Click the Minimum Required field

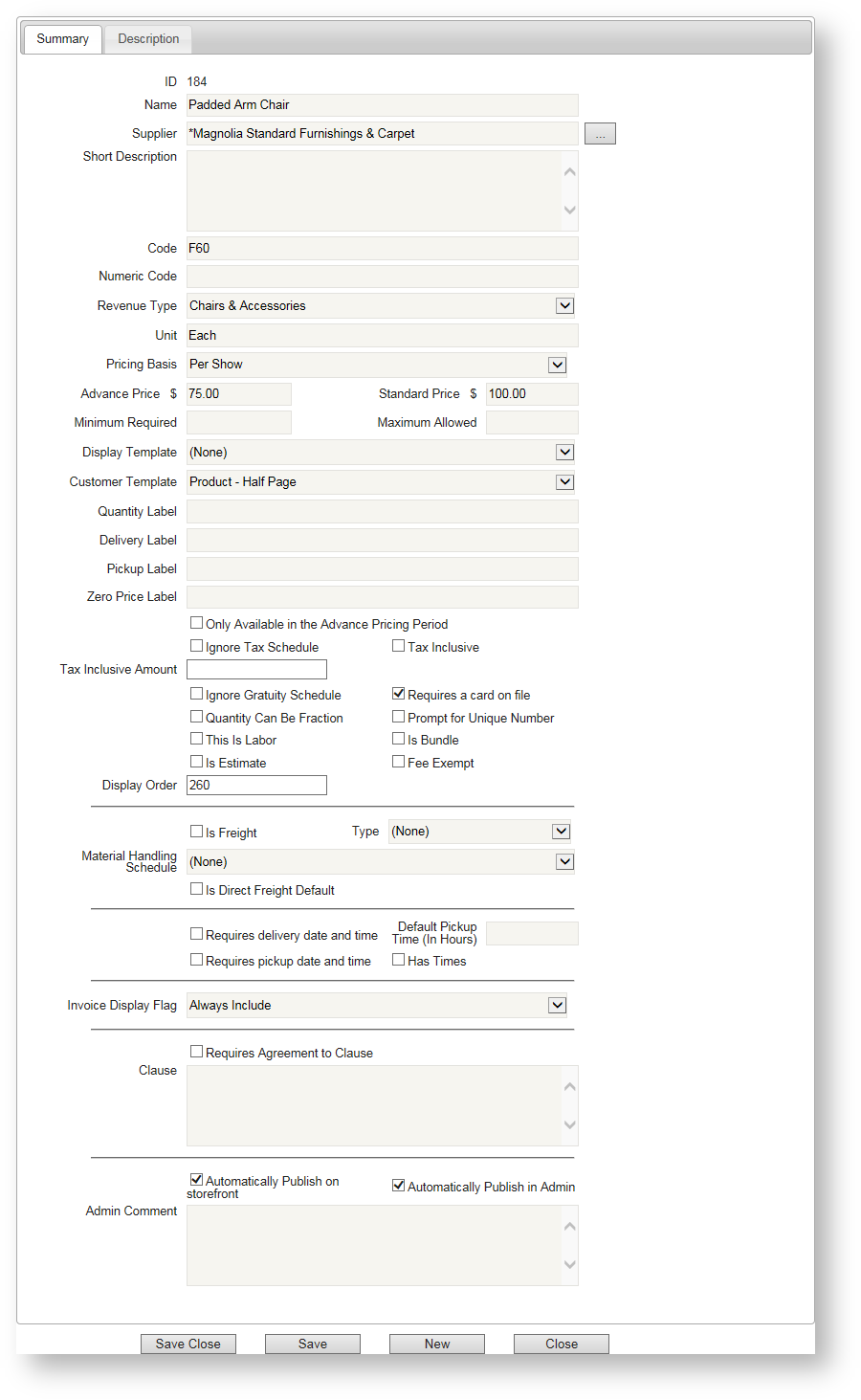239,423
